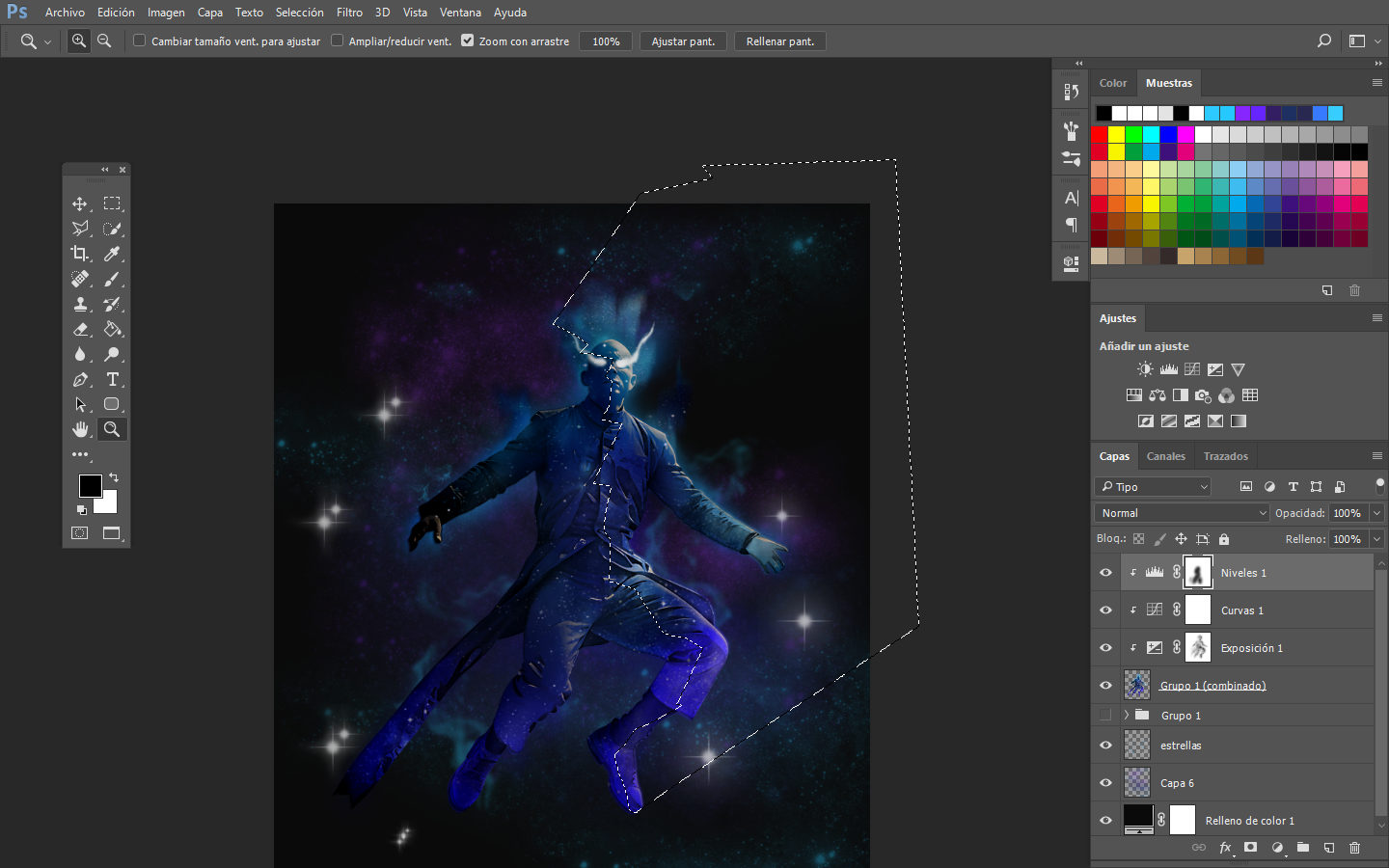This screenshot has height=868, width=1389.
Task: Disable Zoom con arrastre checkbox
Action: pos(468,41)
